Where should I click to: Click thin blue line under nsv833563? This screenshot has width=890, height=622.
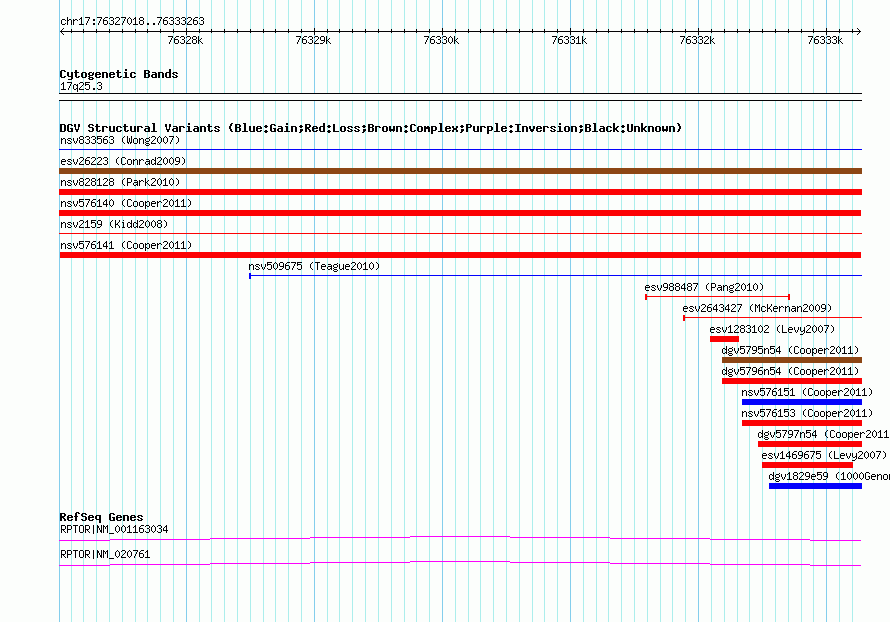point(460,150)
